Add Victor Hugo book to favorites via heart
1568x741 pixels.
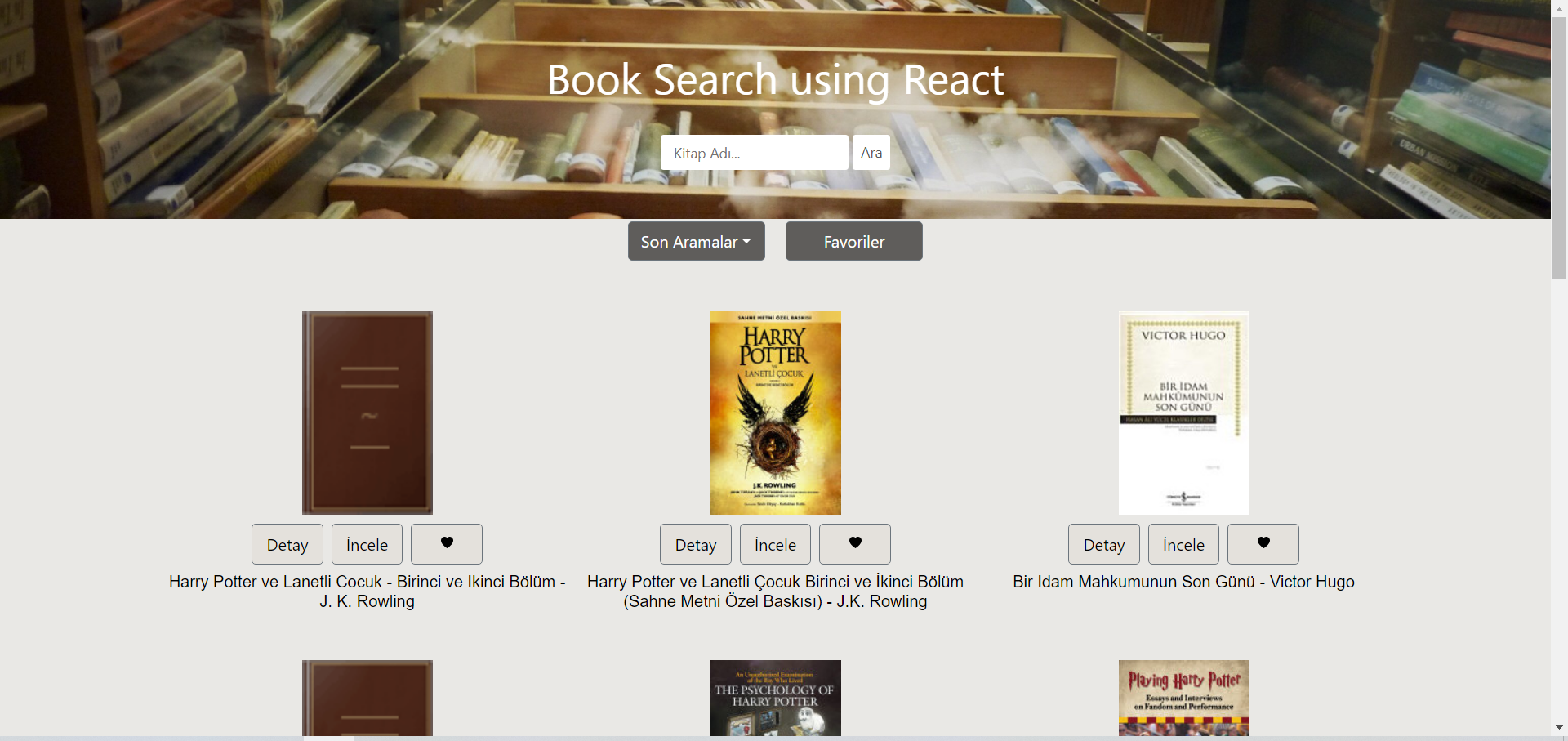pyautogui.click(x=1263, y=544)
